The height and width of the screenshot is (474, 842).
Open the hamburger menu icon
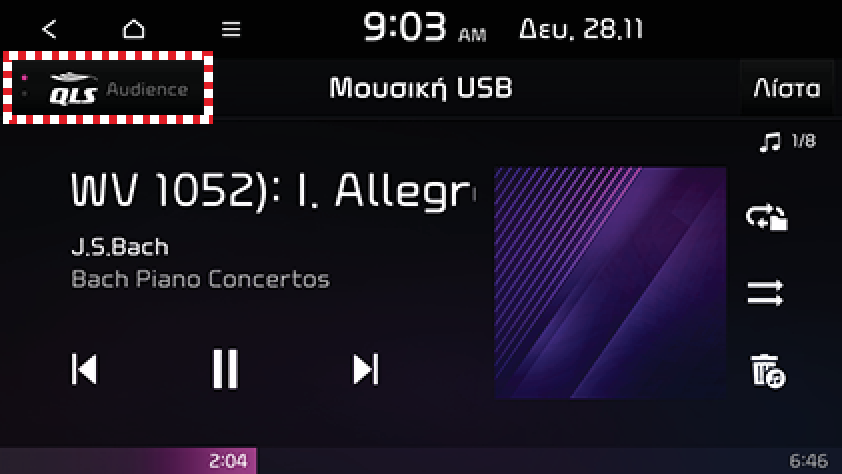(231, 29)
